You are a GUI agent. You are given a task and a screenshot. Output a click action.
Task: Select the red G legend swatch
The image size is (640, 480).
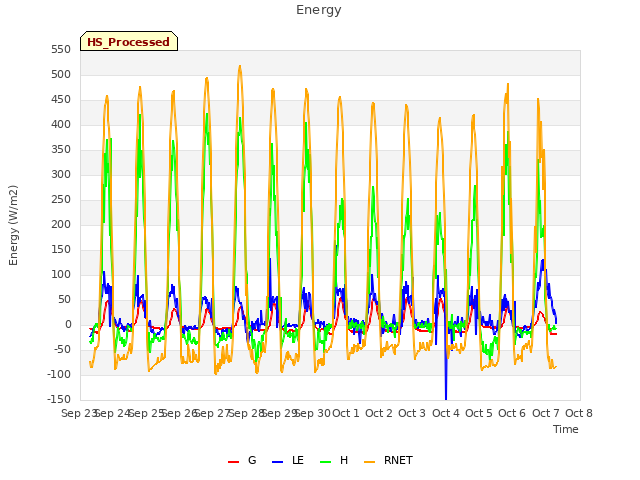233,462
